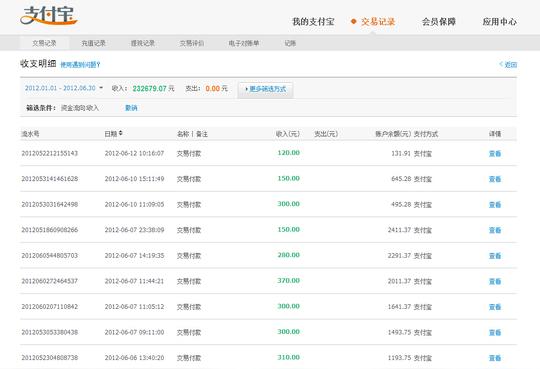View details for transaction 2012052212155143
Screen dimensions: 540x369
click(x=495, y=153)
